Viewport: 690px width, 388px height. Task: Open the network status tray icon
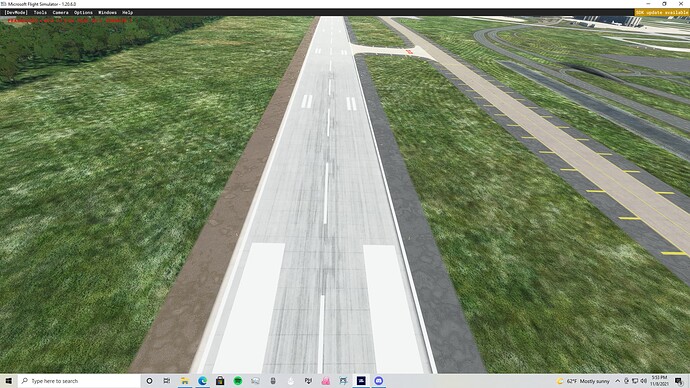coord(635,381)
